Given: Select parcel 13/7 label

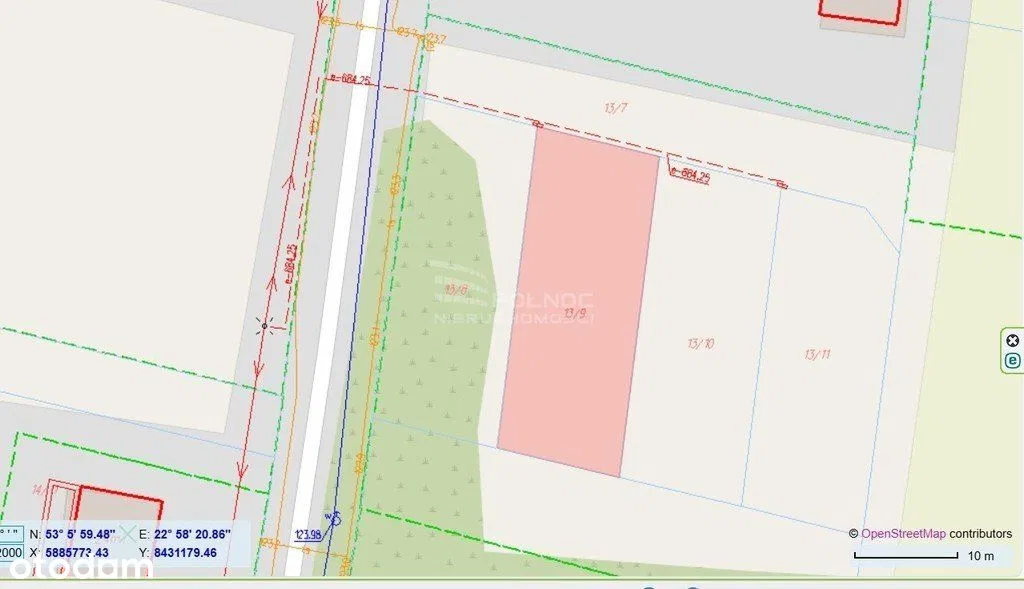Looking at the screenshot, I should pyautogui.click(x=616, y=108).
